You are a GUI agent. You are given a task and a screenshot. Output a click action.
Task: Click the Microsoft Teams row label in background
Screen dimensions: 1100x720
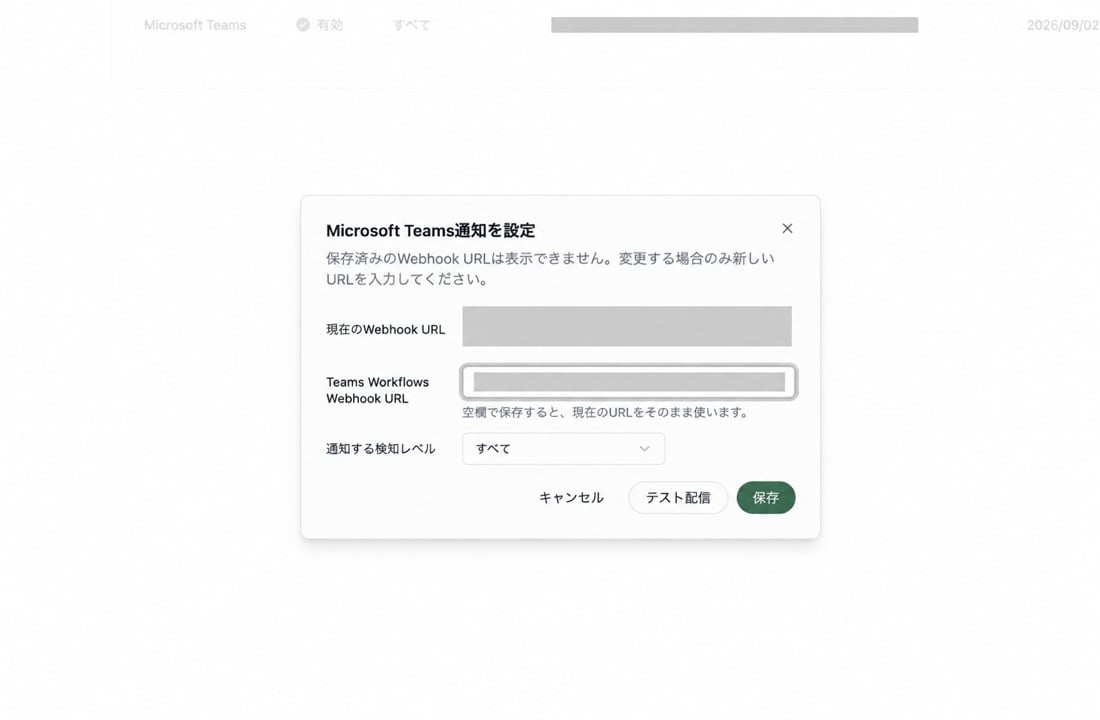[195, 25]
